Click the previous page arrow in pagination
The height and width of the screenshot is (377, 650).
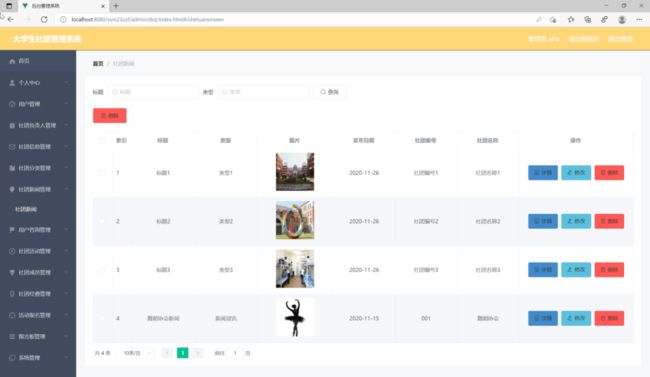(x=167, y=353)
